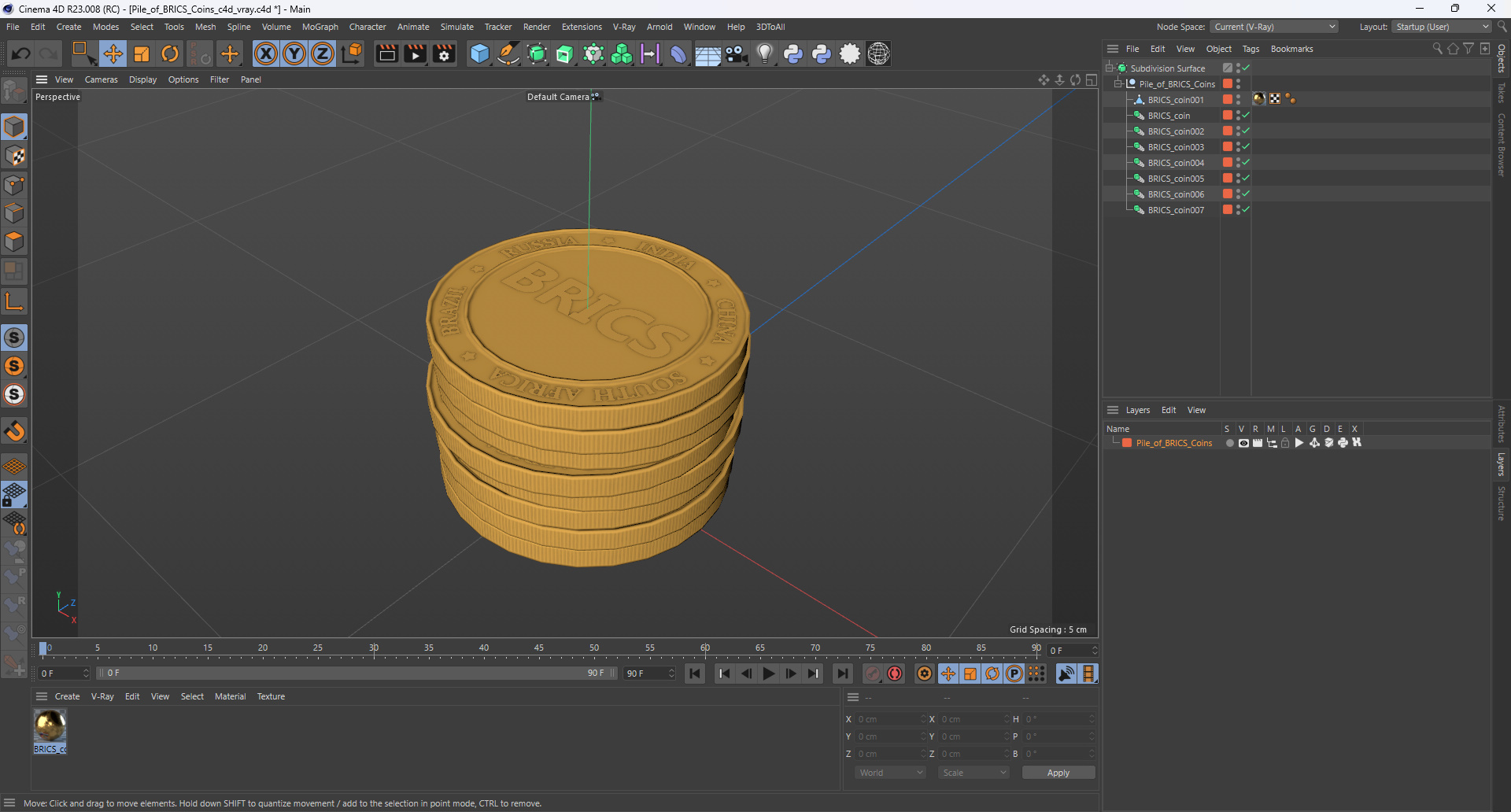This screenshot has width=1511, height=812.
Task: Toggle Subdivision Surface enable checkmark
Action: click(1246, 68)
